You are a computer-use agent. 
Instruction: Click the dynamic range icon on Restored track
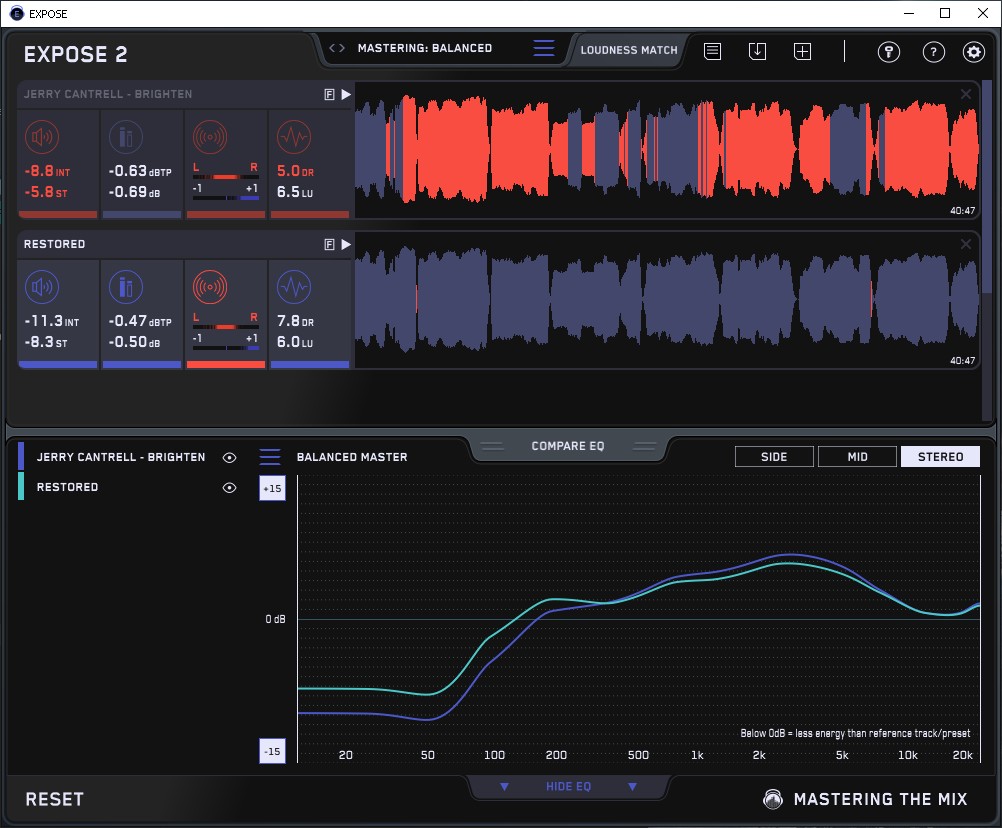coord(292,288)
